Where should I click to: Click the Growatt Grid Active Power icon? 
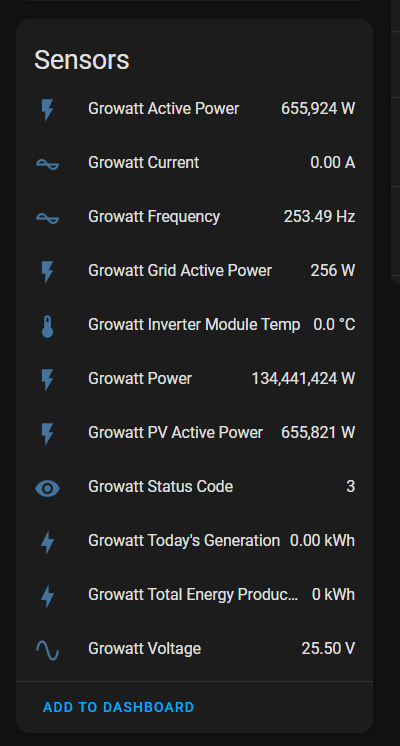click(48, 272)
